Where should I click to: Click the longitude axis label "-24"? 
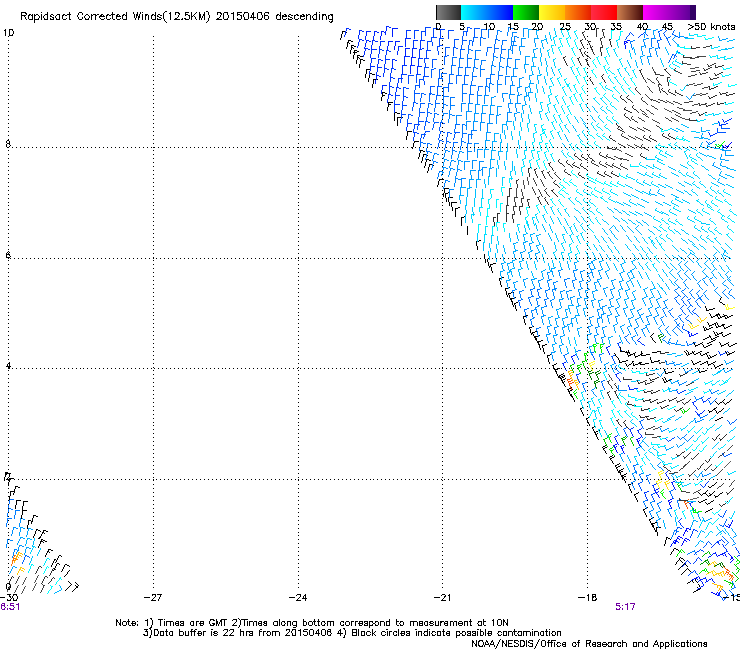(x=298, y=597)
